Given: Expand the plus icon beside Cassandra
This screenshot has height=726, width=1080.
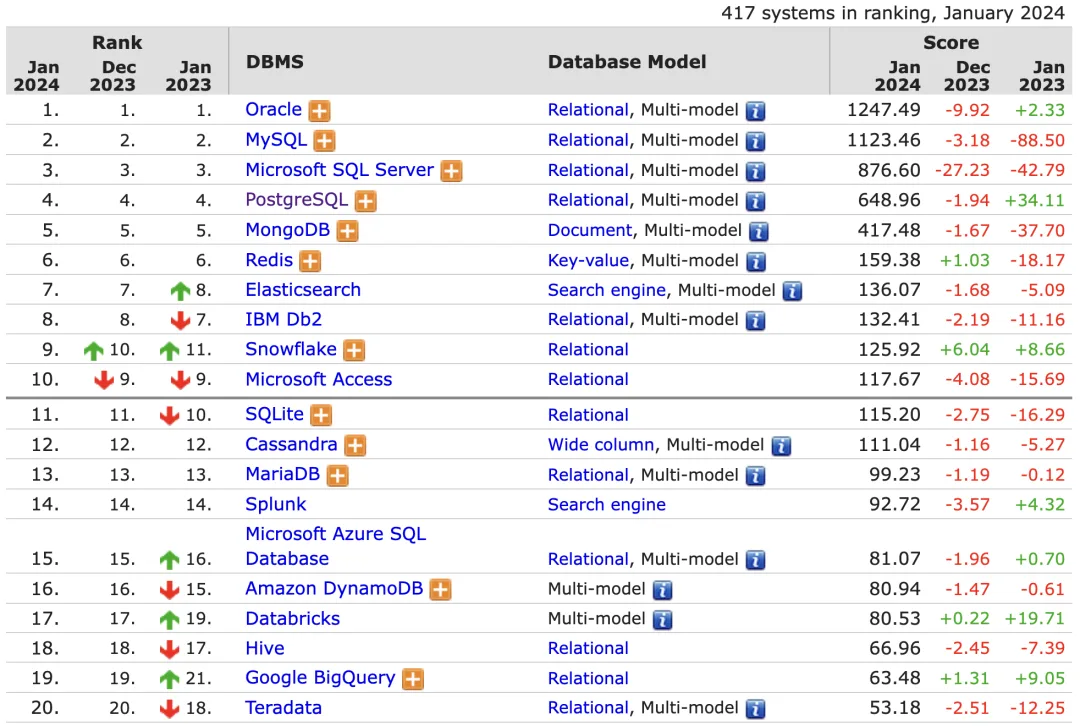Looking at the screenshot, I should [355, 446].
